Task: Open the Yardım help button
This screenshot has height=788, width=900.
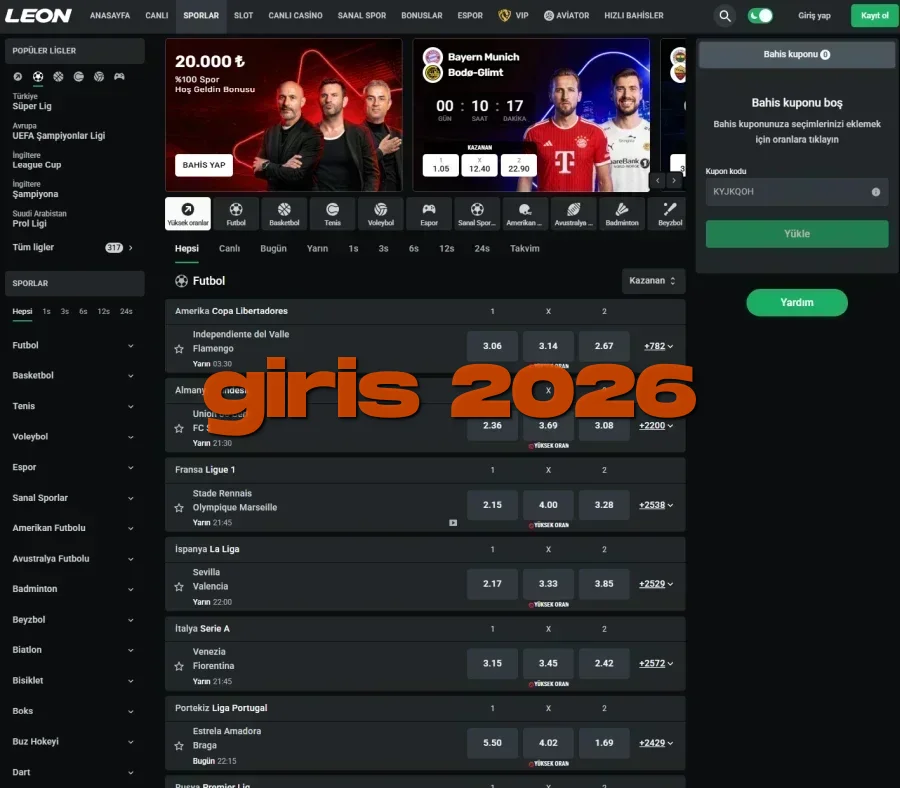Action: (x=797, y=302)
